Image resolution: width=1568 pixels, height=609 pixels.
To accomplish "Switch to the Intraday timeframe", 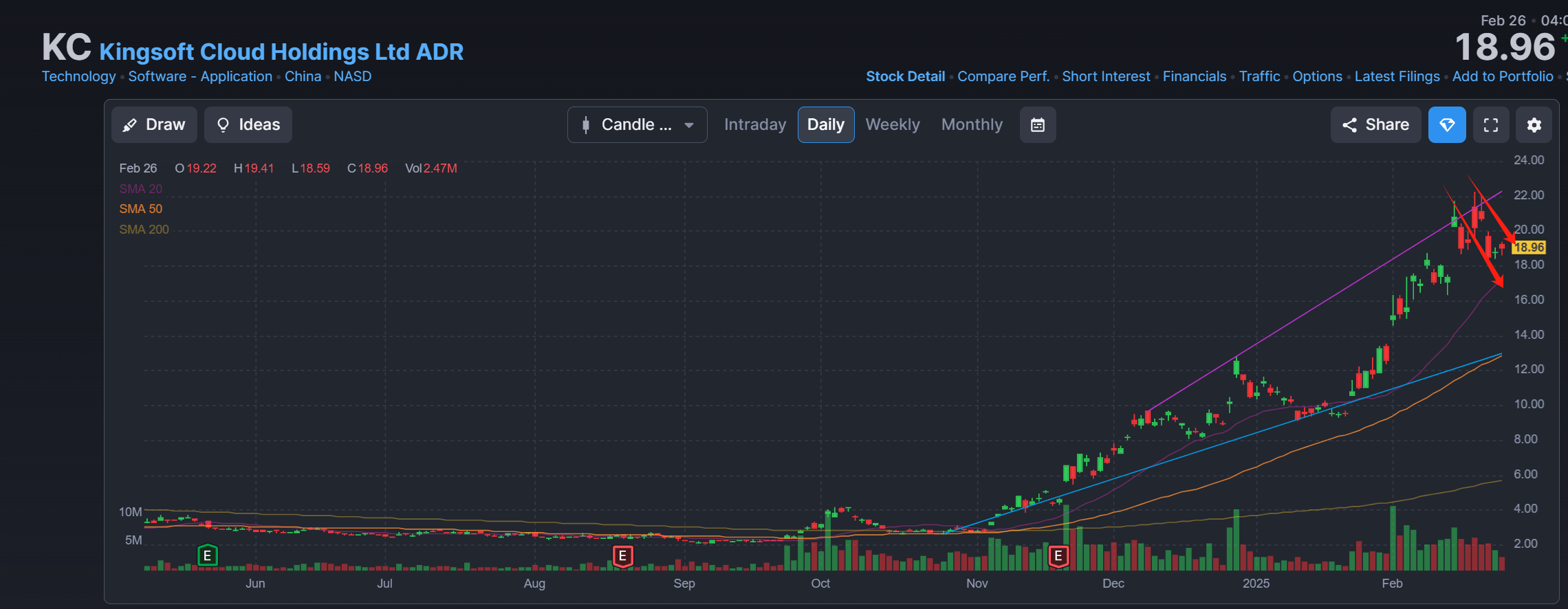I will 754,124.
